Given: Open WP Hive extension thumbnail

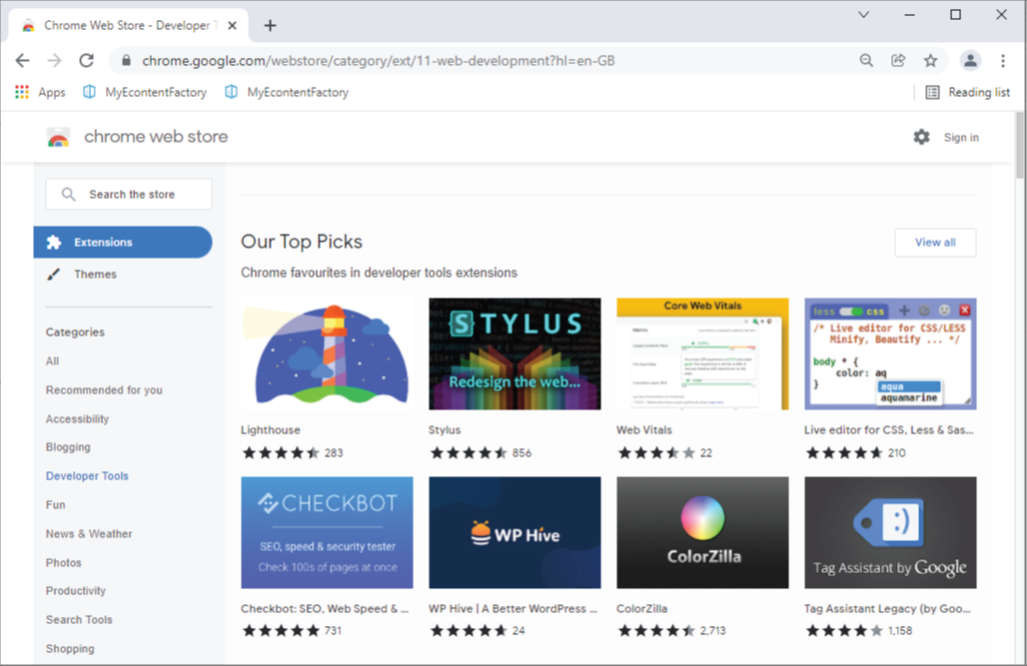Looking at the screenshot, I should tap(515, 532).
